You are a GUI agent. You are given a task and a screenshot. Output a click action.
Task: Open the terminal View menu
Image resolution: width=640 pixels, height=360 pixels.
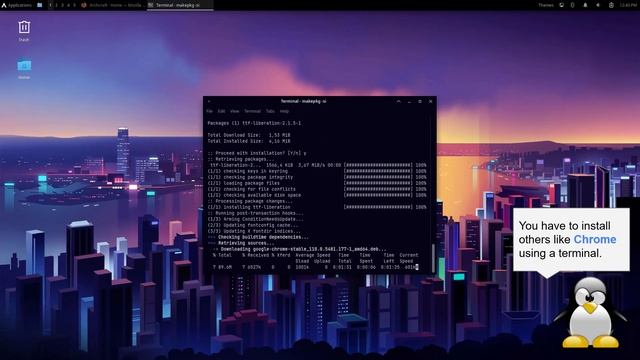(x=234, y=111)
